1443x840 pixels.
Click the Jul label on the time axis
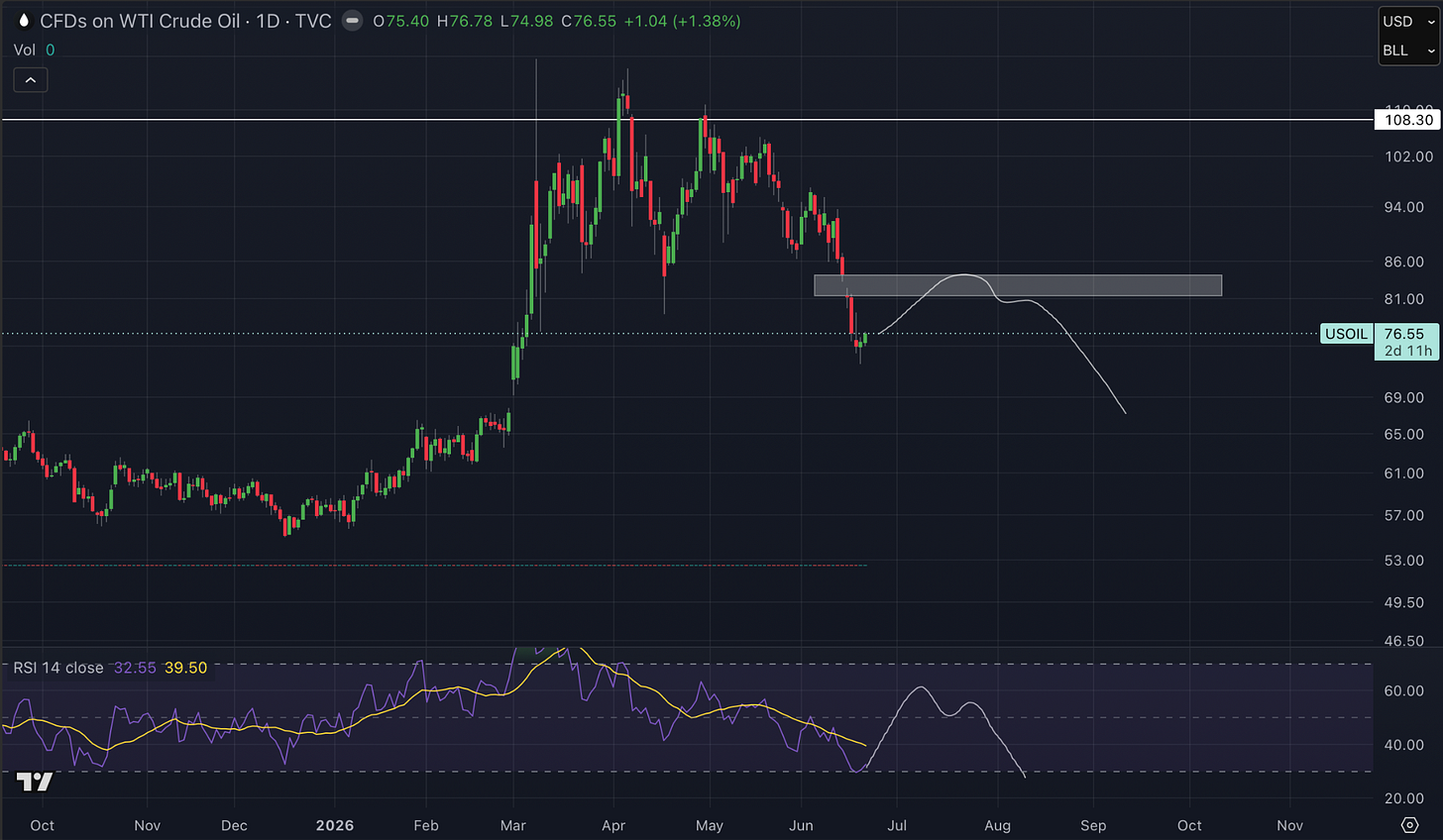click(x=897, y=825)
